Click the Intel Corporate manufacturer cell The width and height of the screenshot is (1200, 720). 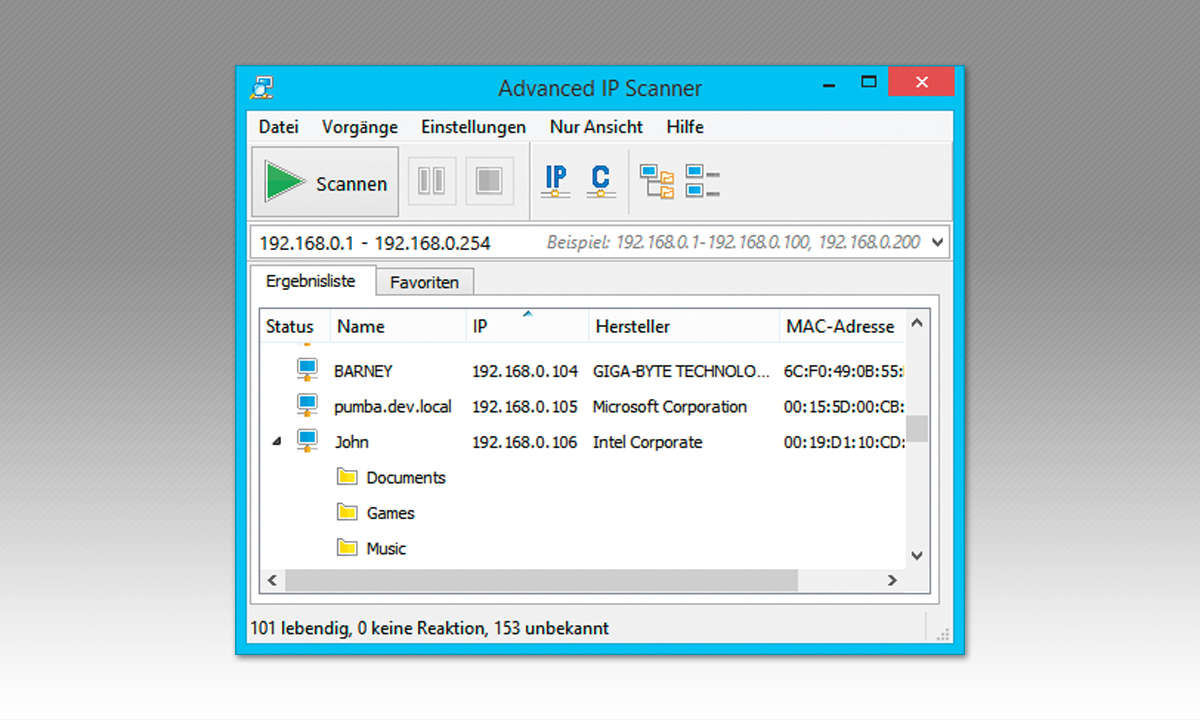(648, 442)
